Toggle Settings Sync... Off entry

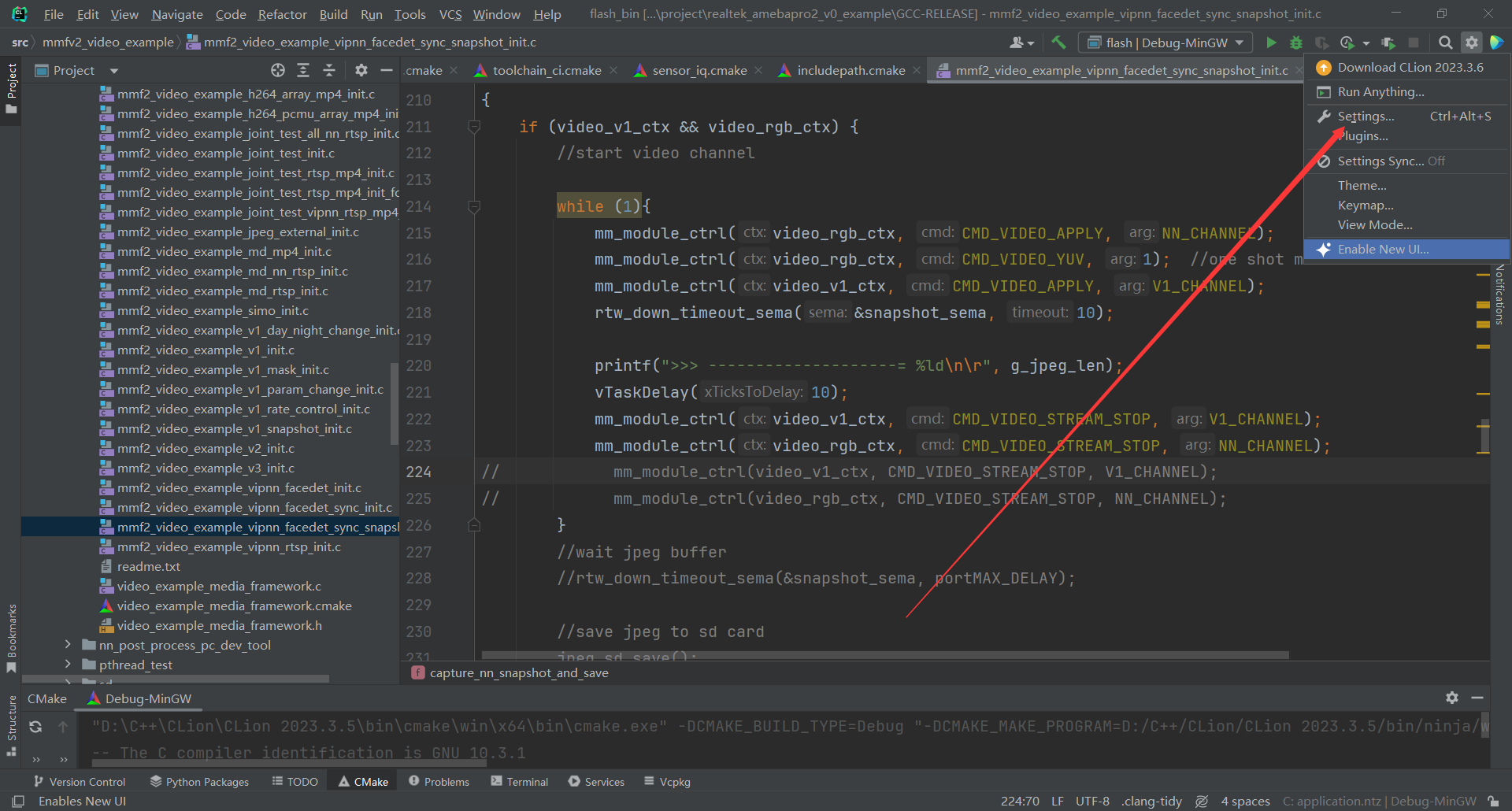pyautogui.click(x=1406, y=161)
